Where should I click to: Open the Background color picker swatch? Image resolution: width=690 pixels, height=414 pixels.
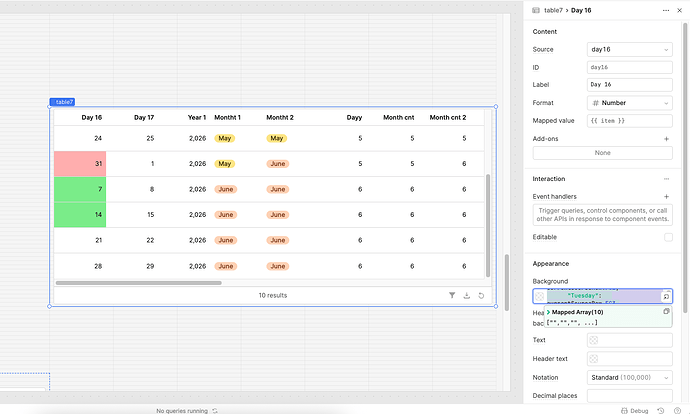point(540,296)
